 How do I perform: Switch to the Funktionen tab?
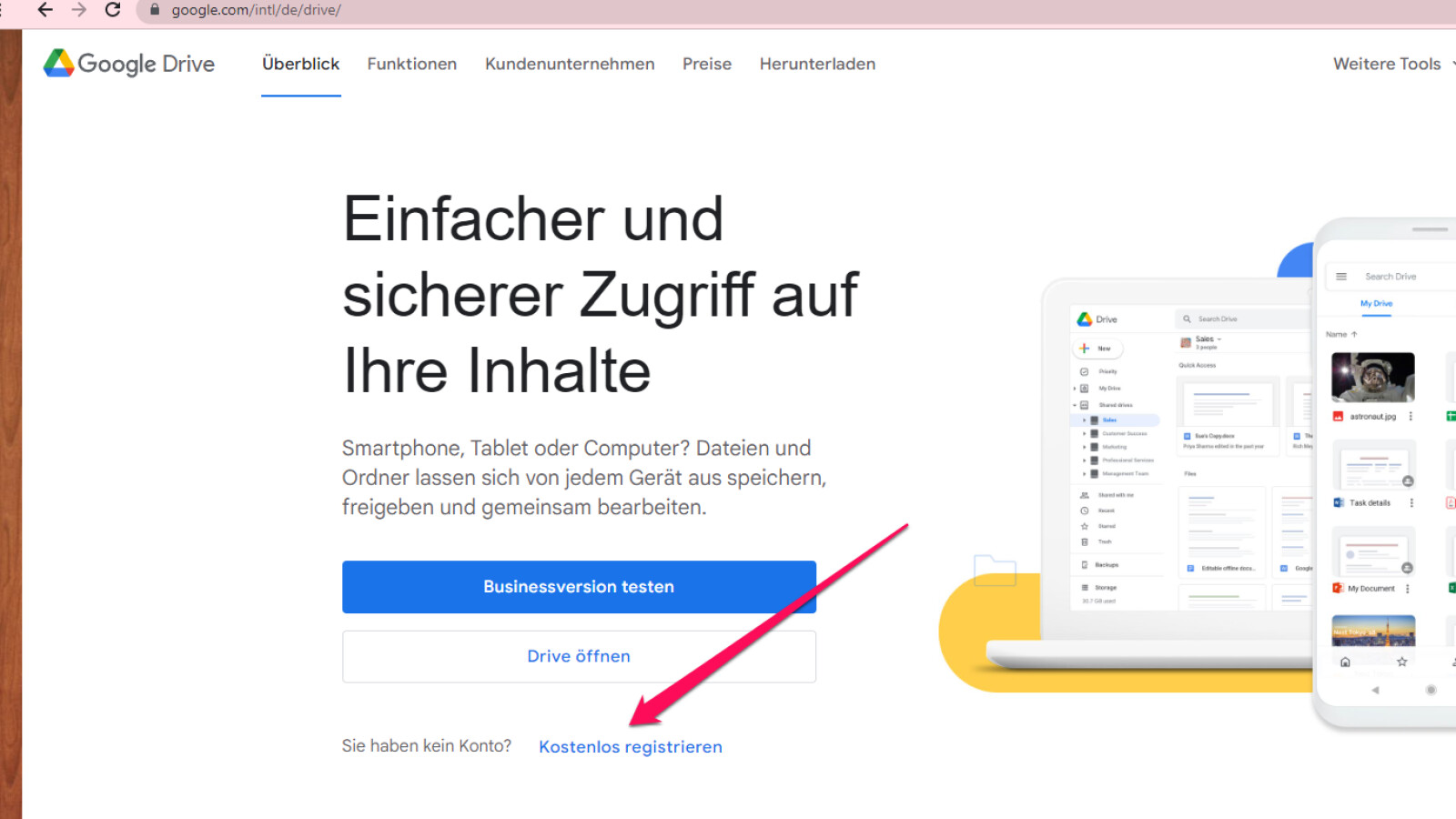tap(411, 64)
